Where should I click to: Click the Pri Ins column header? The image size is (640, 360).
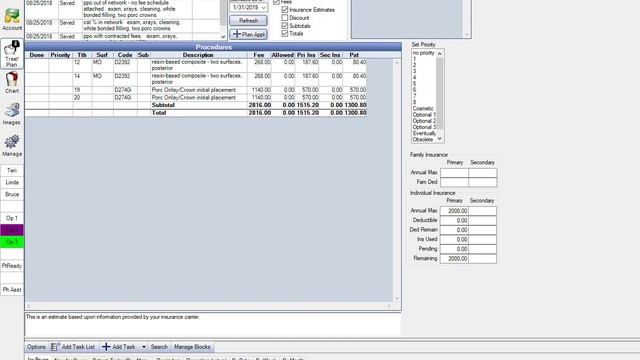coord(307,55)
